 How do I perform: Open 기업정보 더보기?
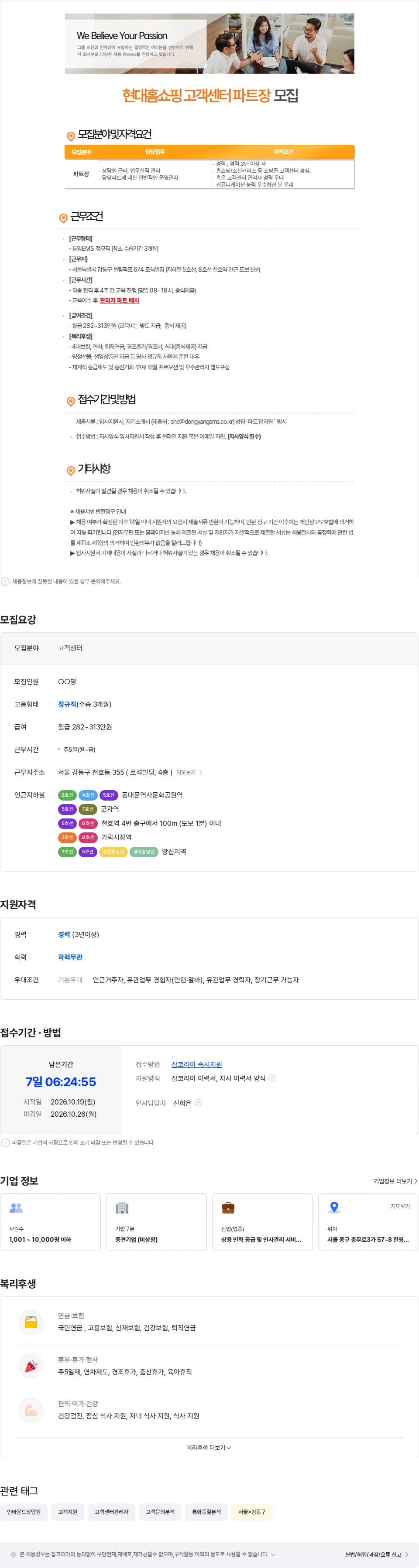[395, 1182]
